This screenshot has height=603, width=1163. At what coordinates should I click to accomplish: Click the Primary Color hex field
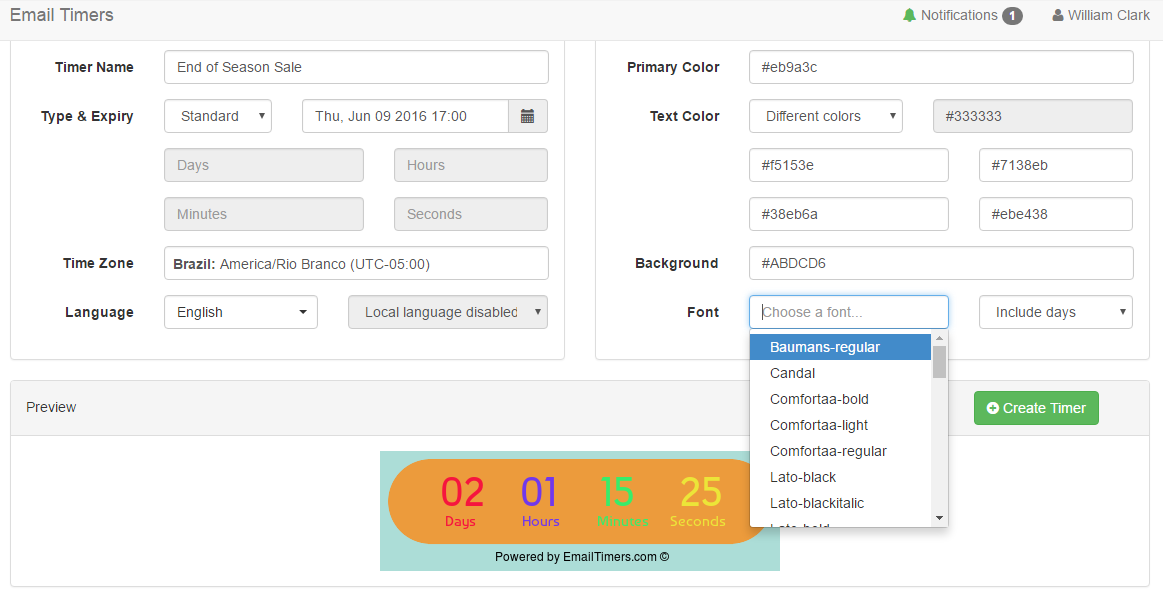pyautogui.click(x=940, y=67)
